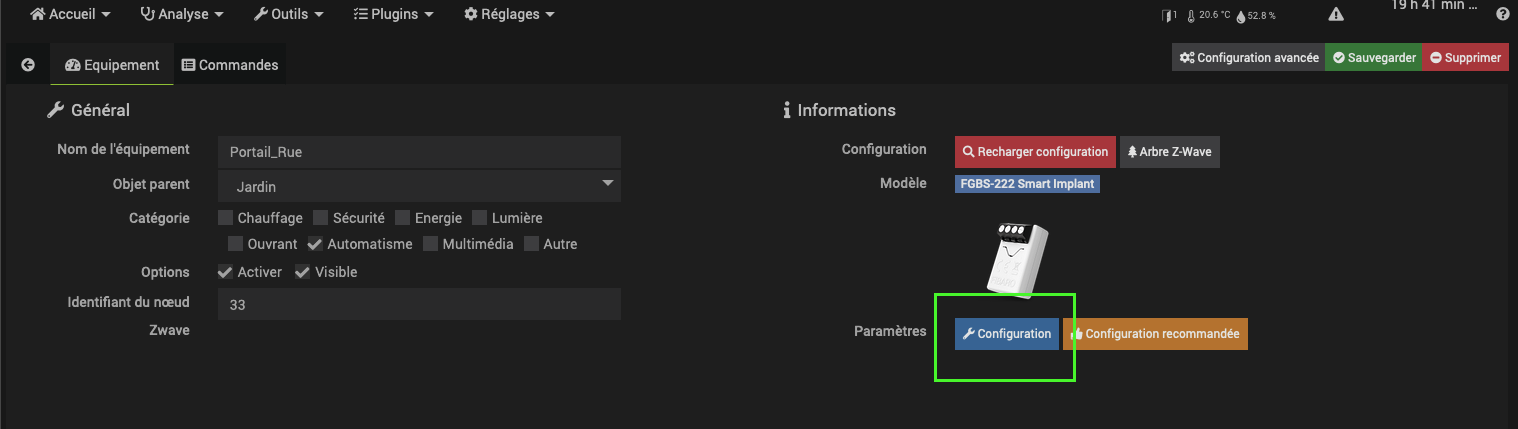
Task: Click the back arrow circle icon
Action: coord(28,65)
